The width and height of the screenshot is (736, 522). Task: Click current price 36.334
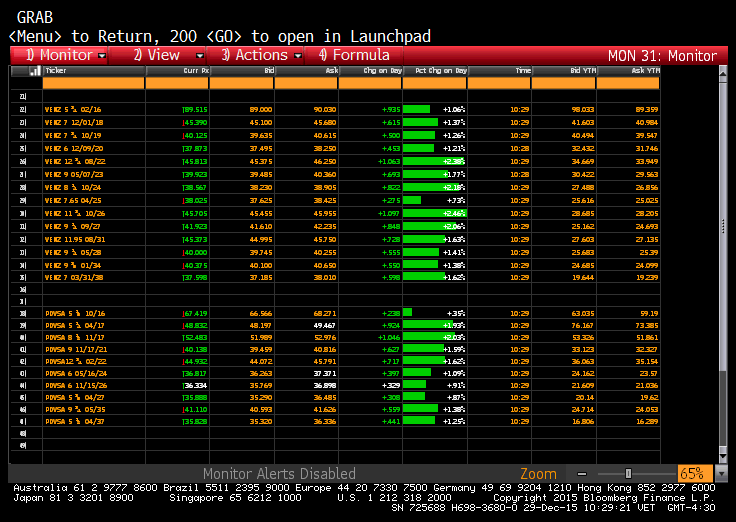point(195,386)
